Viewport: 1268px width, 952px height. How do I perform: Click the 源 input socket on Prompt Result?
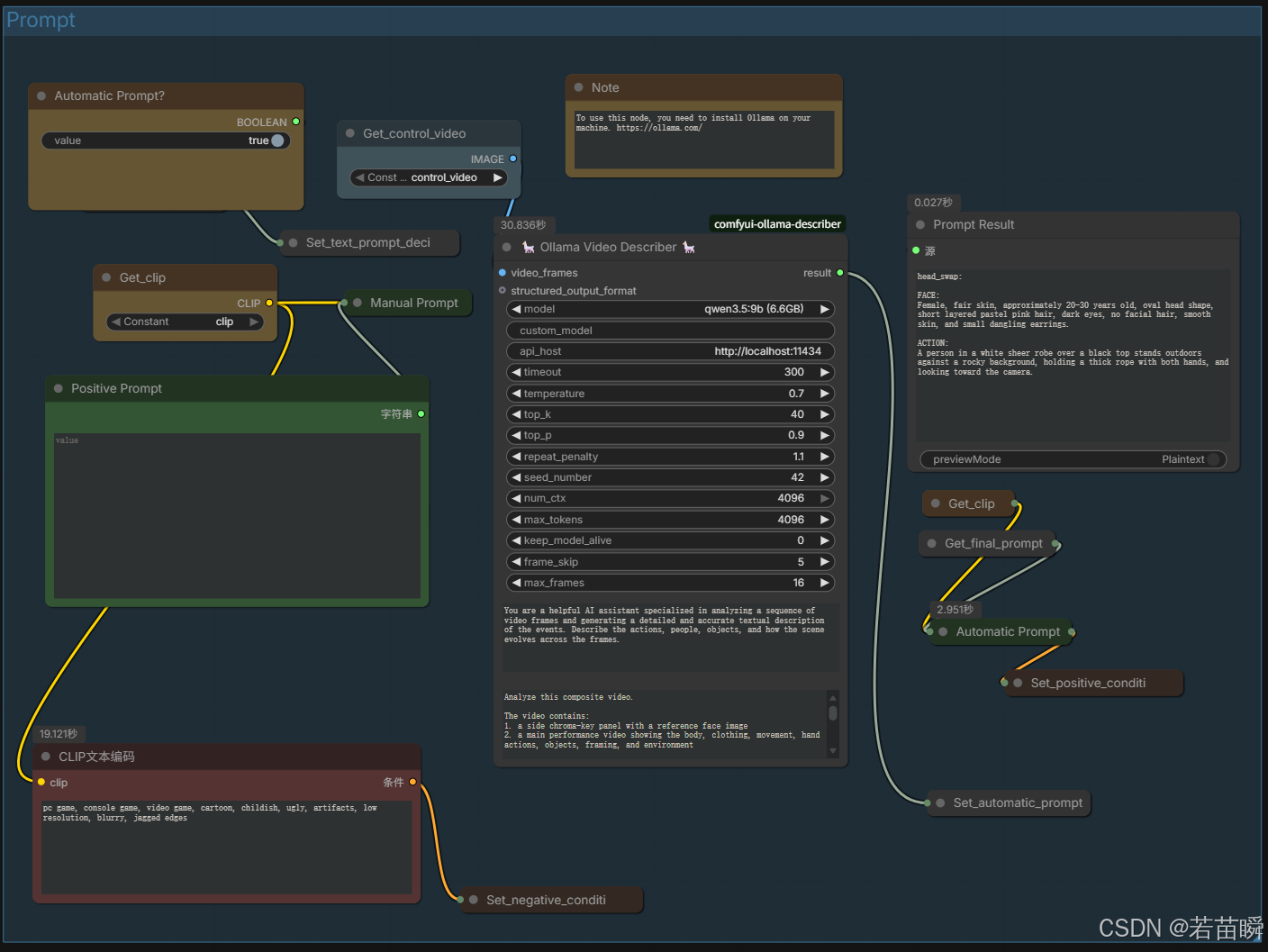(917, 250)
